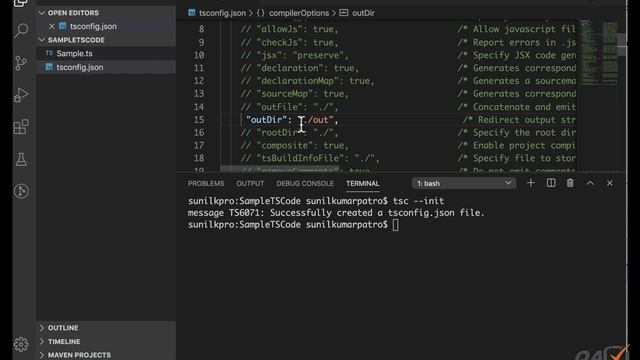This screenshot has height=360, width=640.
Task: Kill terminal with trash icon
Action: pyautogui.click(x=570, y=183)
